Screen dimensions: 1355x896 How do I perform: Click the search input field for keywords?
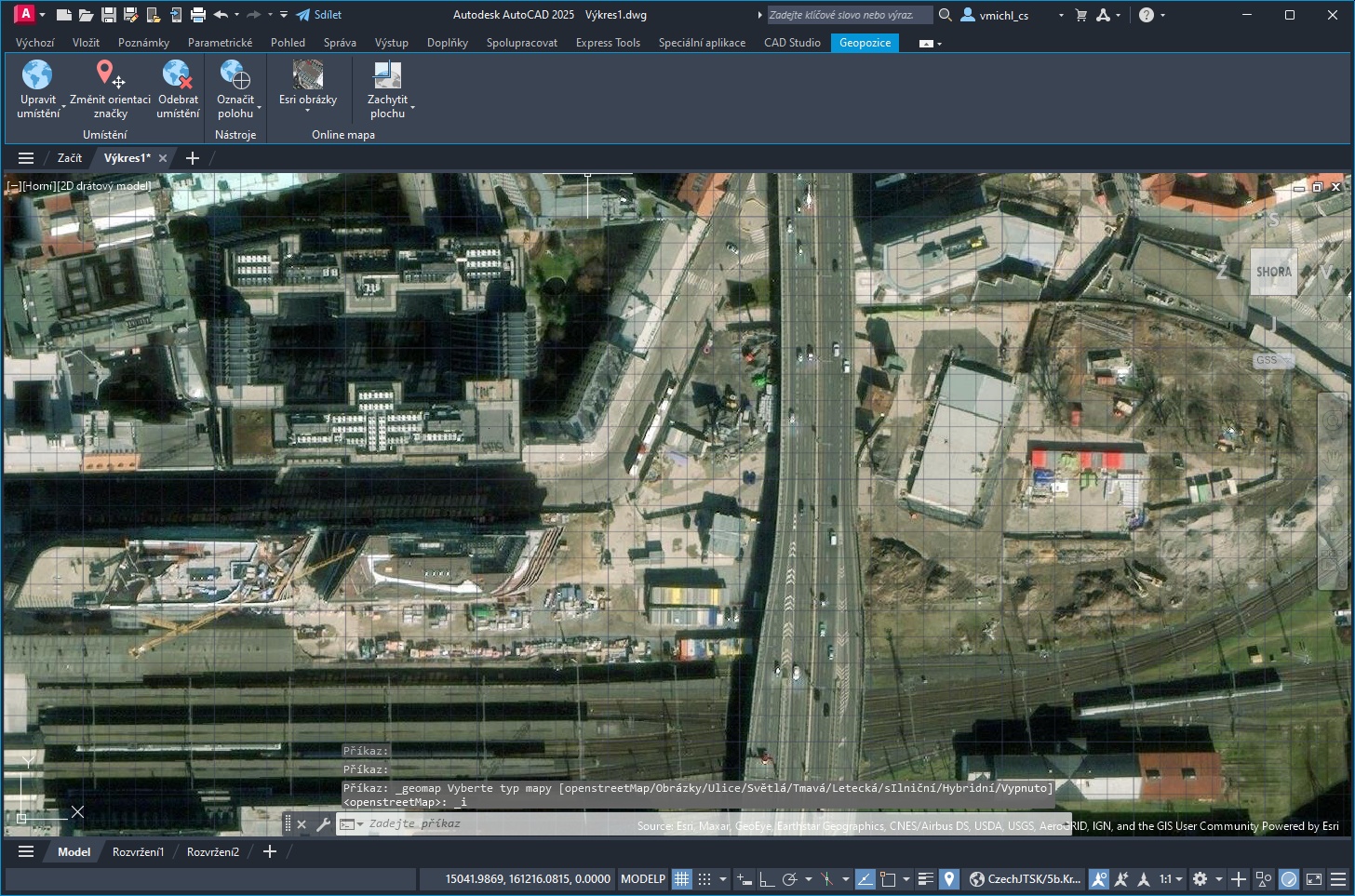point(849,15)
